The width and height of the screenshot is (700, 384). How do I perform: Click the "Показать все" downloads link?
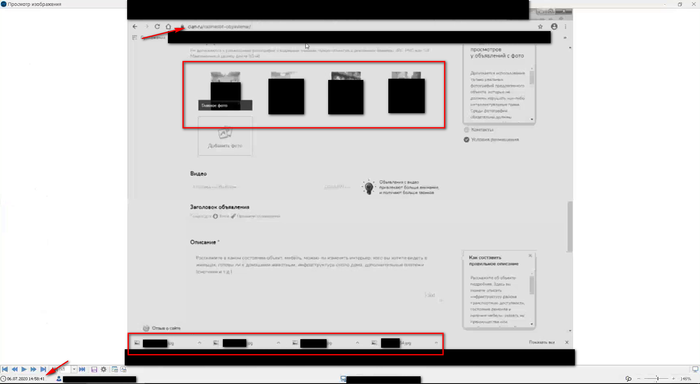click(x=542, y=342)
